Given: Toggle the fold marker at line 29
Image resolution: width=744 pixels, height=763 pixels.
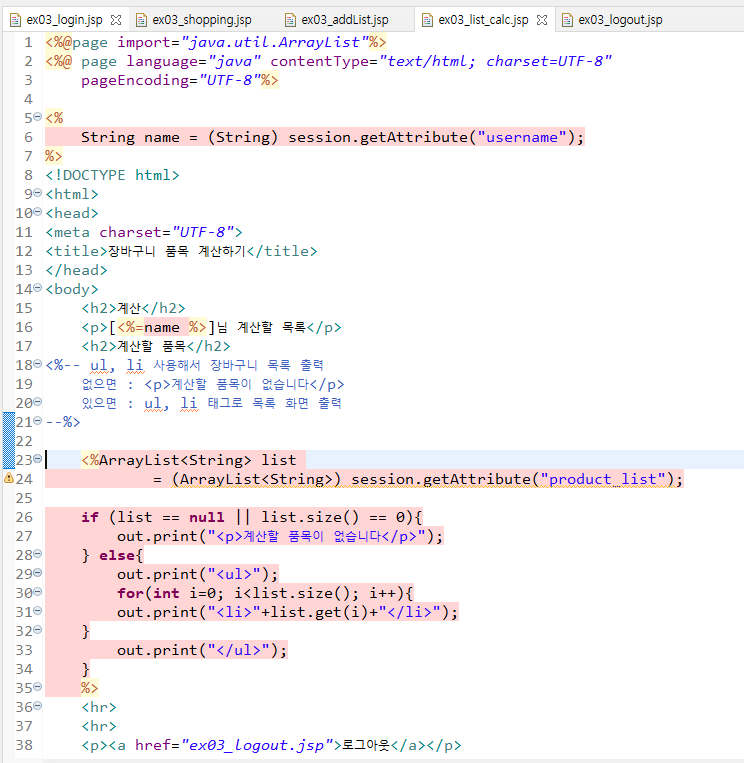Looking at the screenshot, I should (37, 573).
